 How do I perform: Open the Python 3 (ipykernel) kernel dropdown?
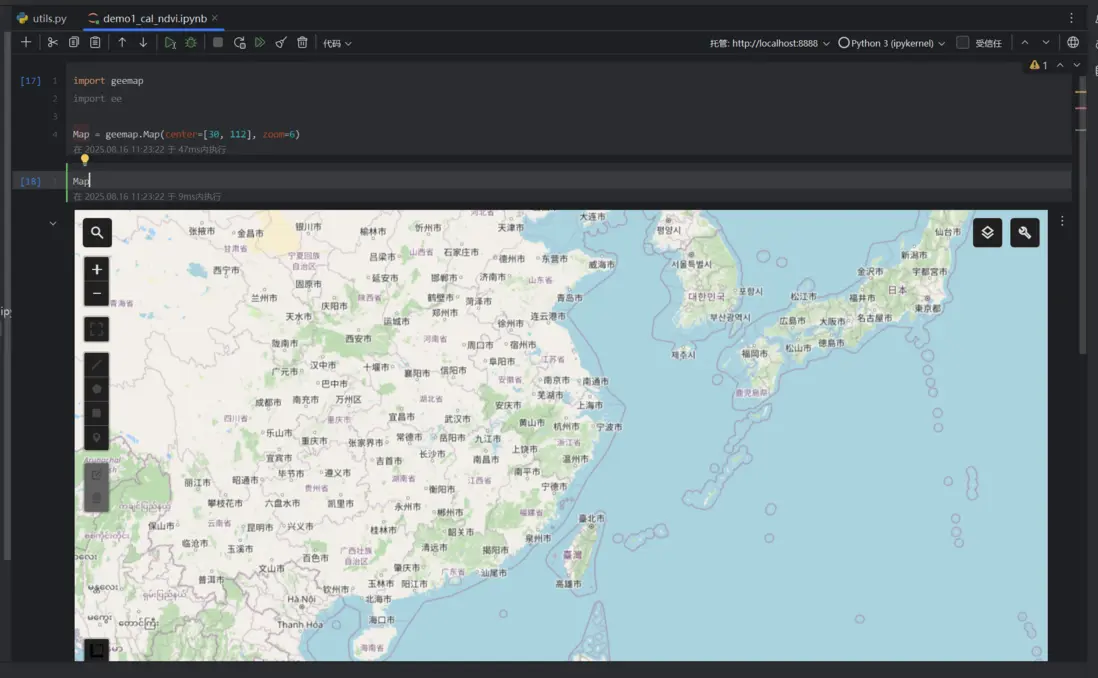[x=892, y=43]
